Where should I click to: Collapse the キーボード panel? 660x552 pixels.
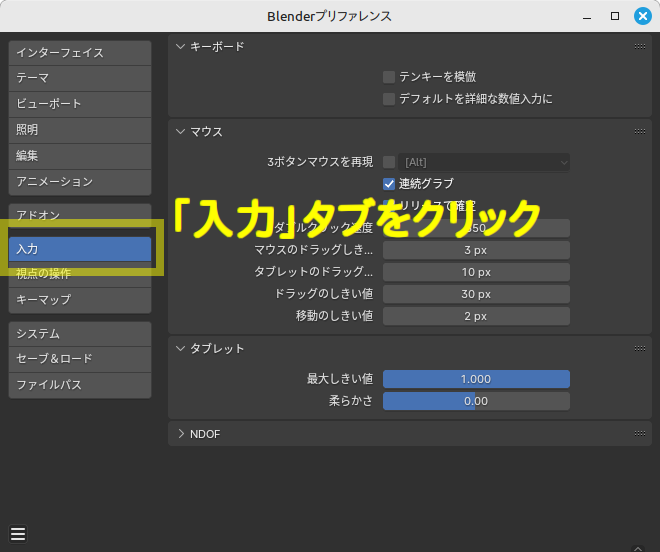pos(181,46)
